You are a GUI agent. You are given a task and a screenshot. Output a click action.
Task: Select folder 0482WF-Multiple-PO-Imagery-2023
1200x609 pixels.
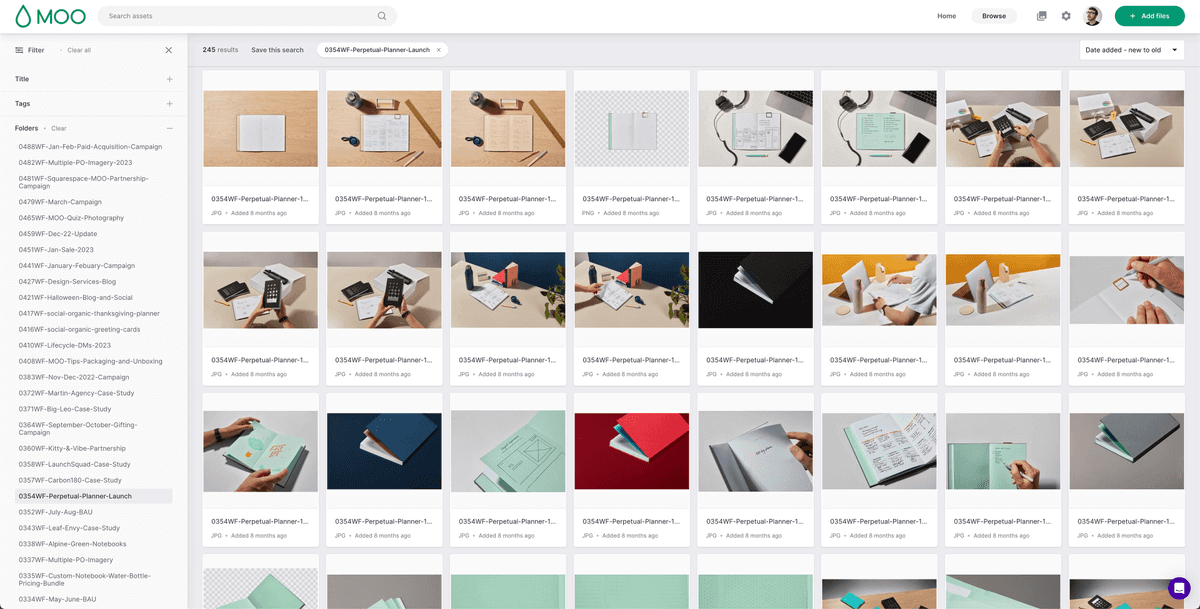pyautogui.click(x=75, y=162)
